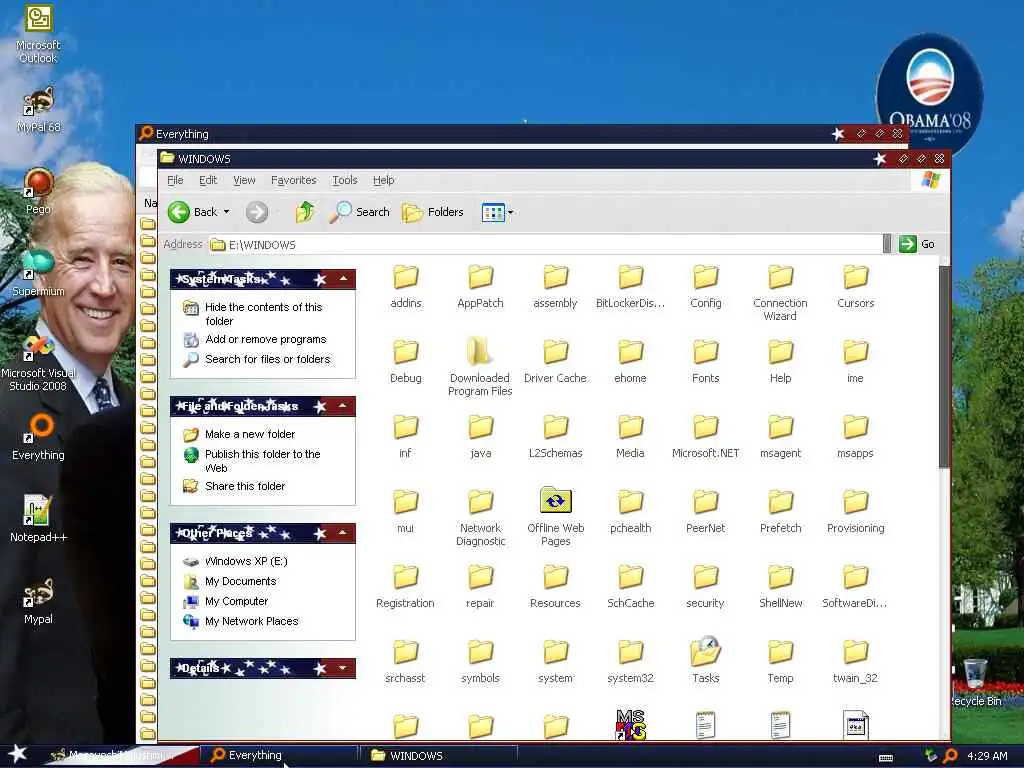
Task: Open the Search pane
Action: coord(359,212)
